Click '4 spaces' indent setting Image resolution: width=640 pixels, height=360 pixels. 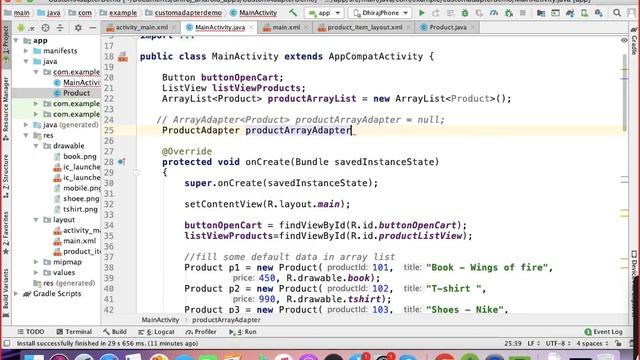point(594,344)
